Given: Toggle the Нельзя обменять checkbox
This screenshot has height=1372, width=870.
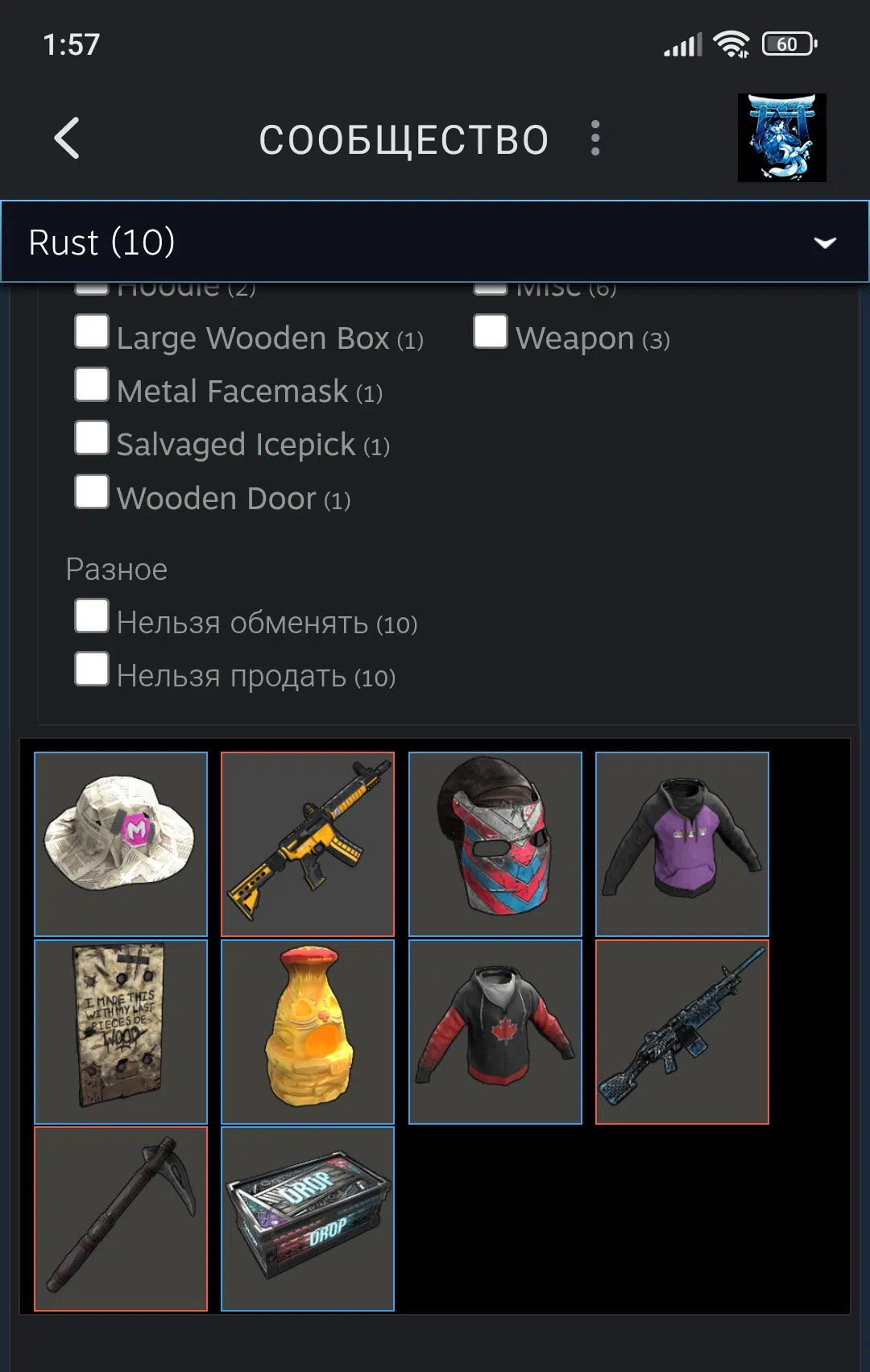Looking at the screenshot, I should coord(92,616).
